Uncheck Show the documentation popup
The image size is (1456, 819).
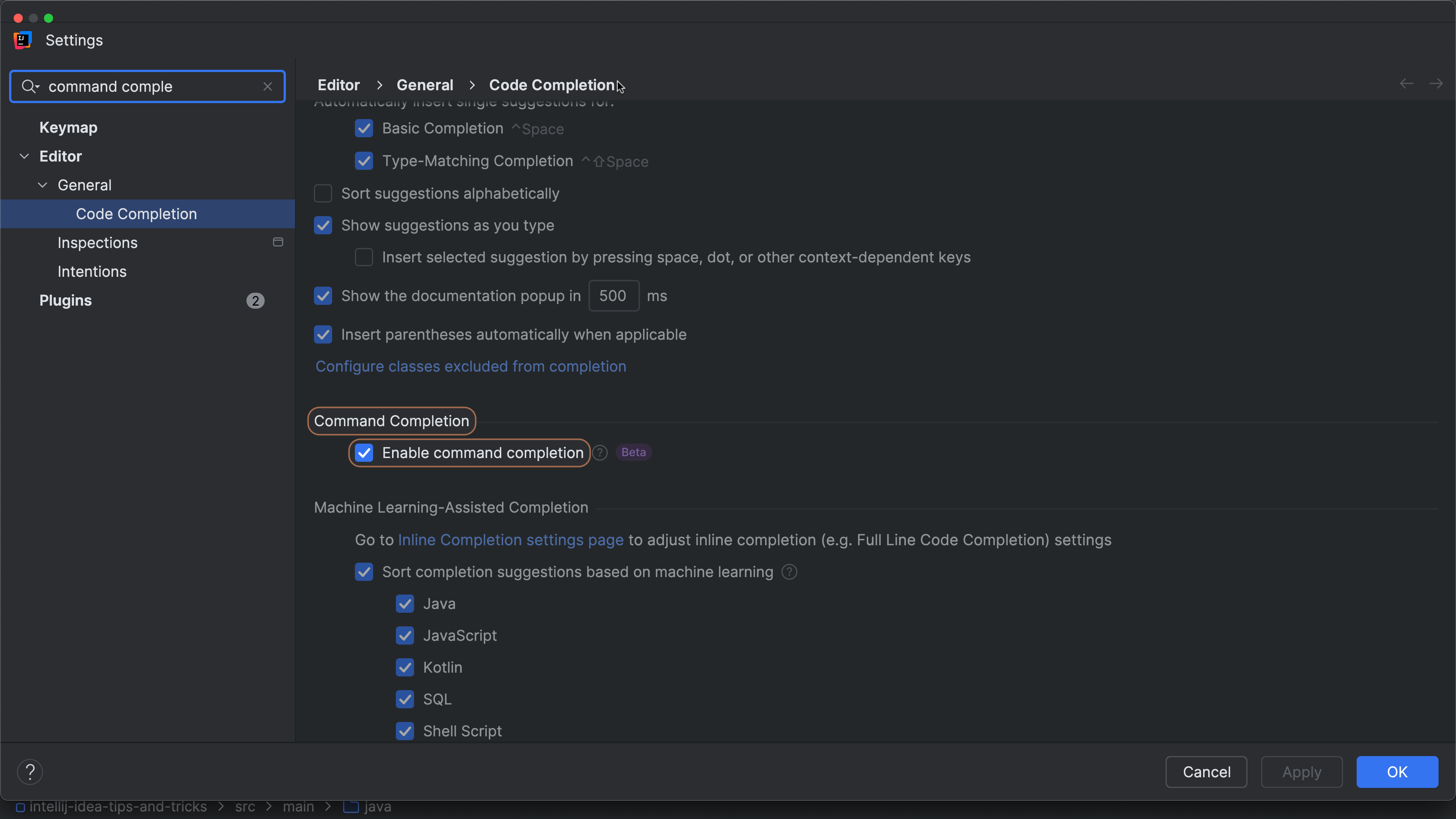coord(323,296)
